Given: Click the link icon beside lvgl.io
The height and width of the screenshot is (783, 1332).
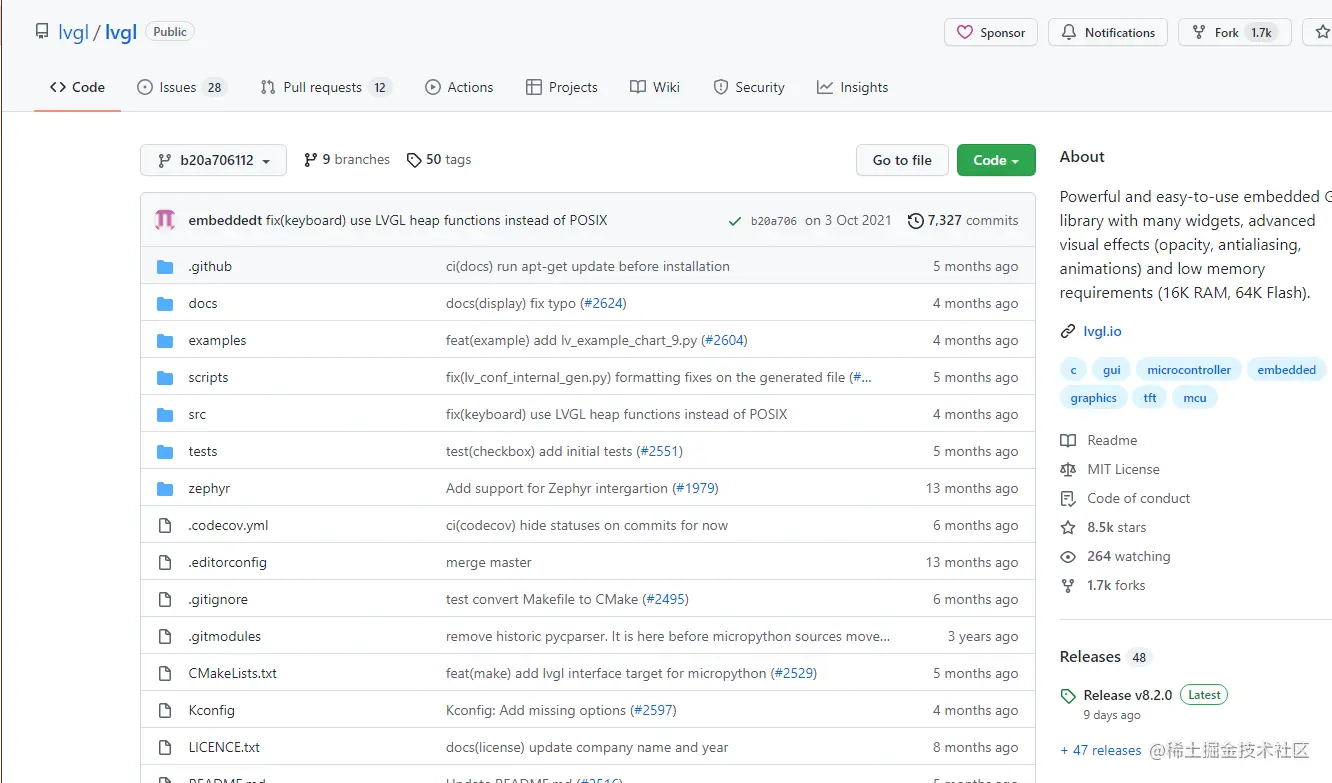Looking at the screenshot, I should [x=1068, y=332].
